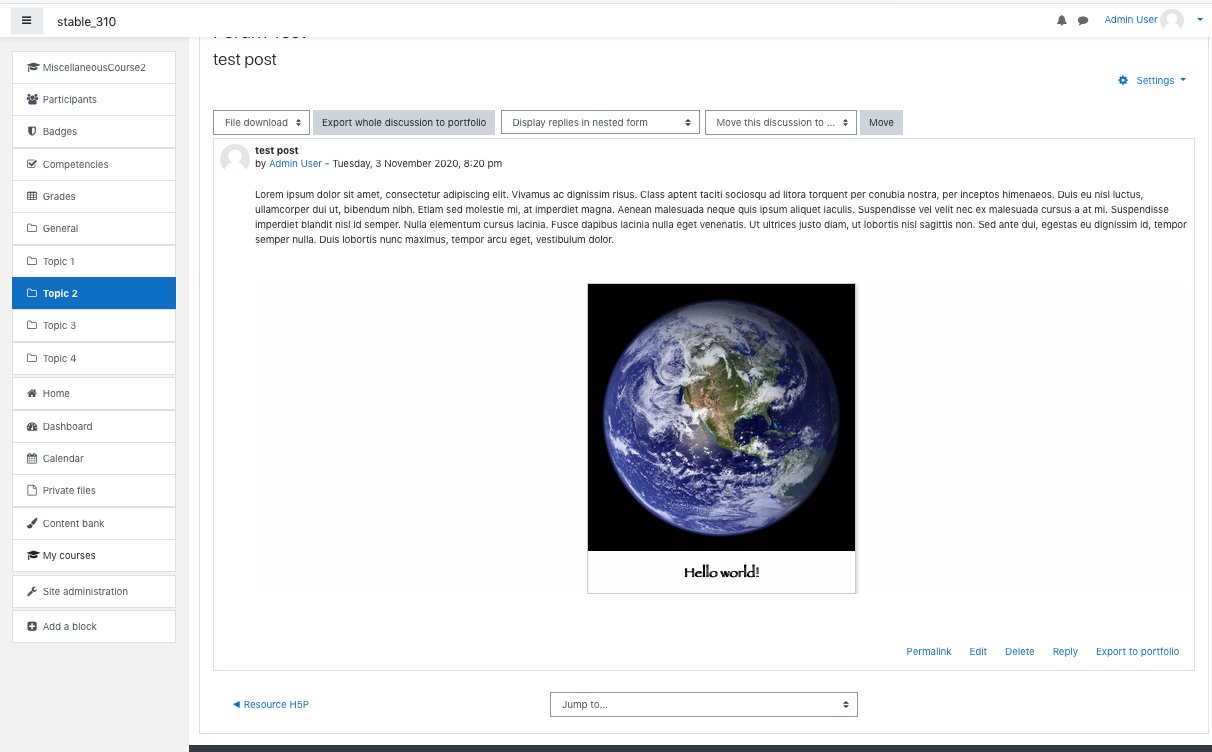The height and width of the screenshot is (752, 1212).
Task: Open the notifications bell icon
Action: click(1062, 20)
